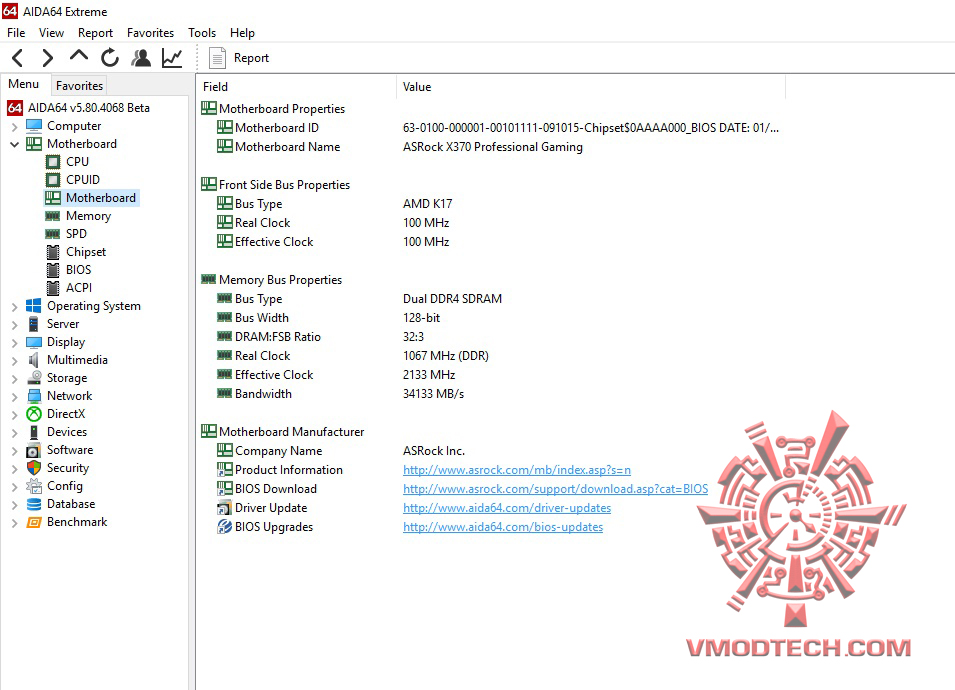Viewport: 955px width, 690px height.
Task: Expand the Network tree node
Action: coord(15,396)
